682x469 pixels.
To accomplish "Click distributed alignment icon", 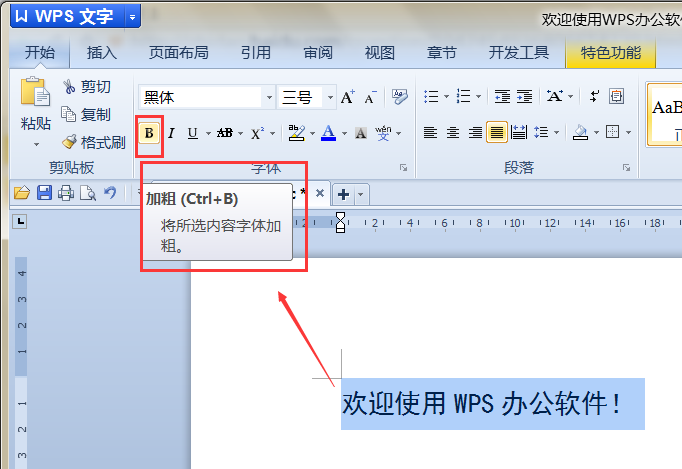I will tap(518, 132).
